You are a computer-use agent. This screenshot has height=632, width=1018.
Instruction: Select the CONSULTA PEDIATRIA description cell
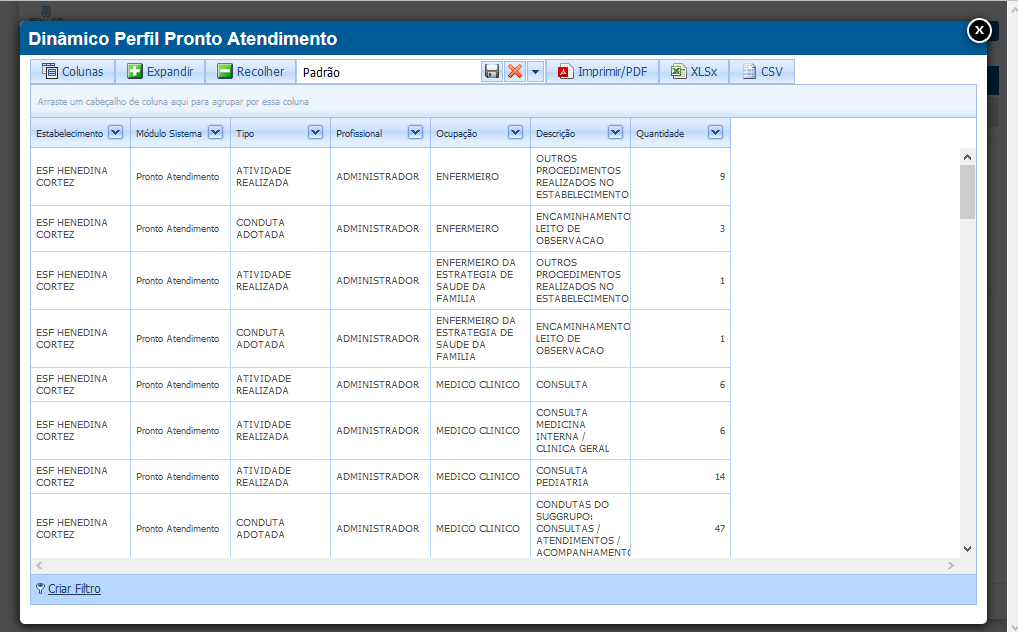click(580, 477)
